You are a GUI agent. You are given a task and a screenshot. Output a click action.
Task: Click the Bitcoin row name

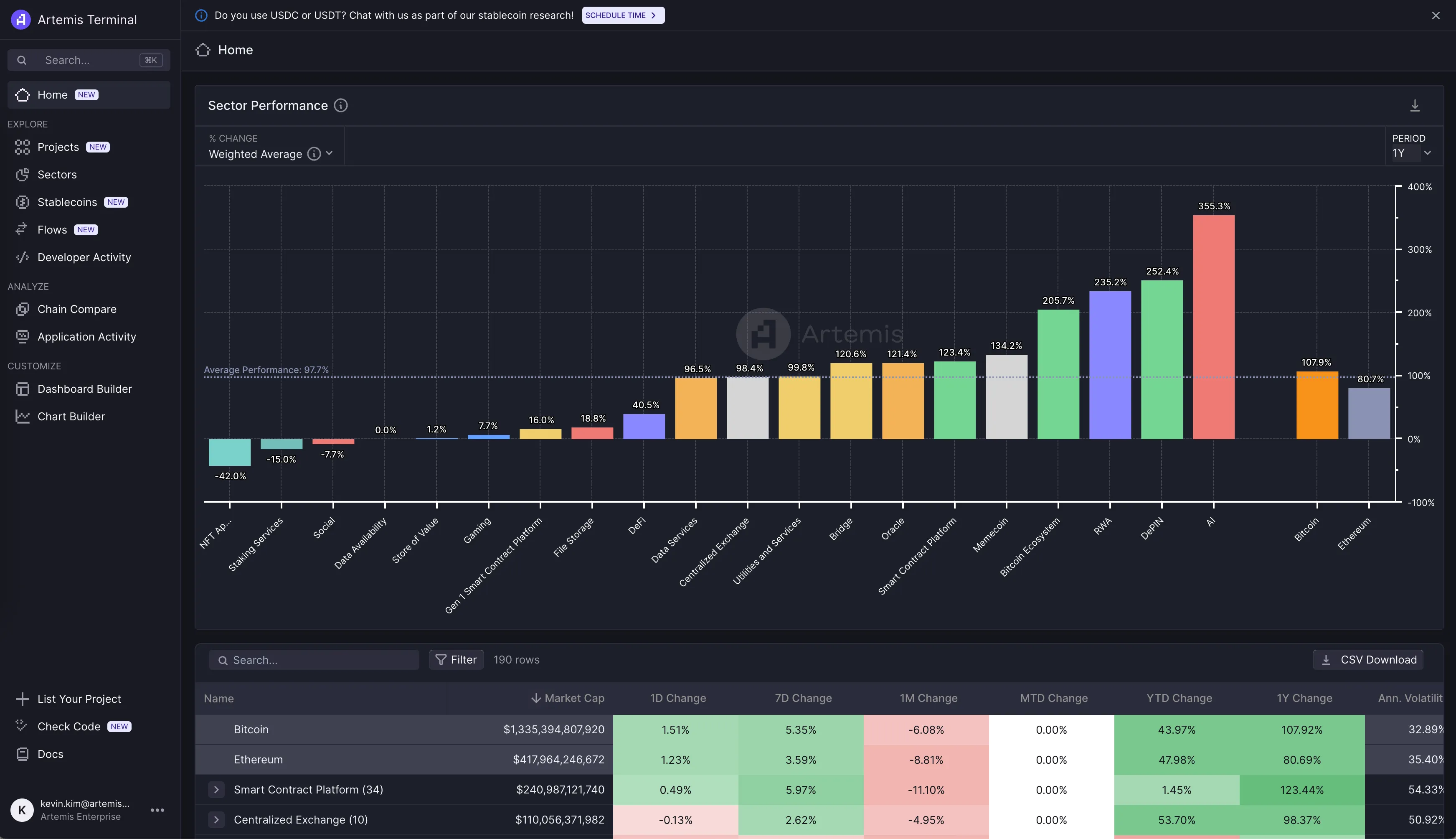(251, 730)
